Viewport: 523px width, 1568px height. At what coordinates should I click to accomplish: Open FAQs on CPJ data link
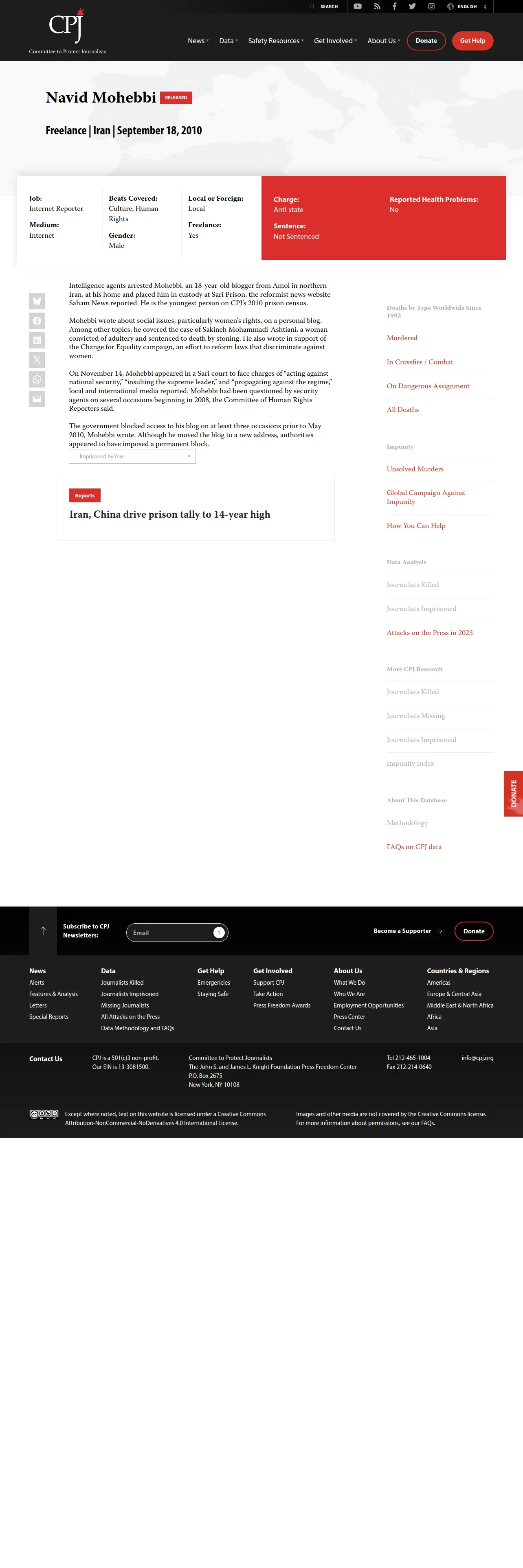pos(414,847)
